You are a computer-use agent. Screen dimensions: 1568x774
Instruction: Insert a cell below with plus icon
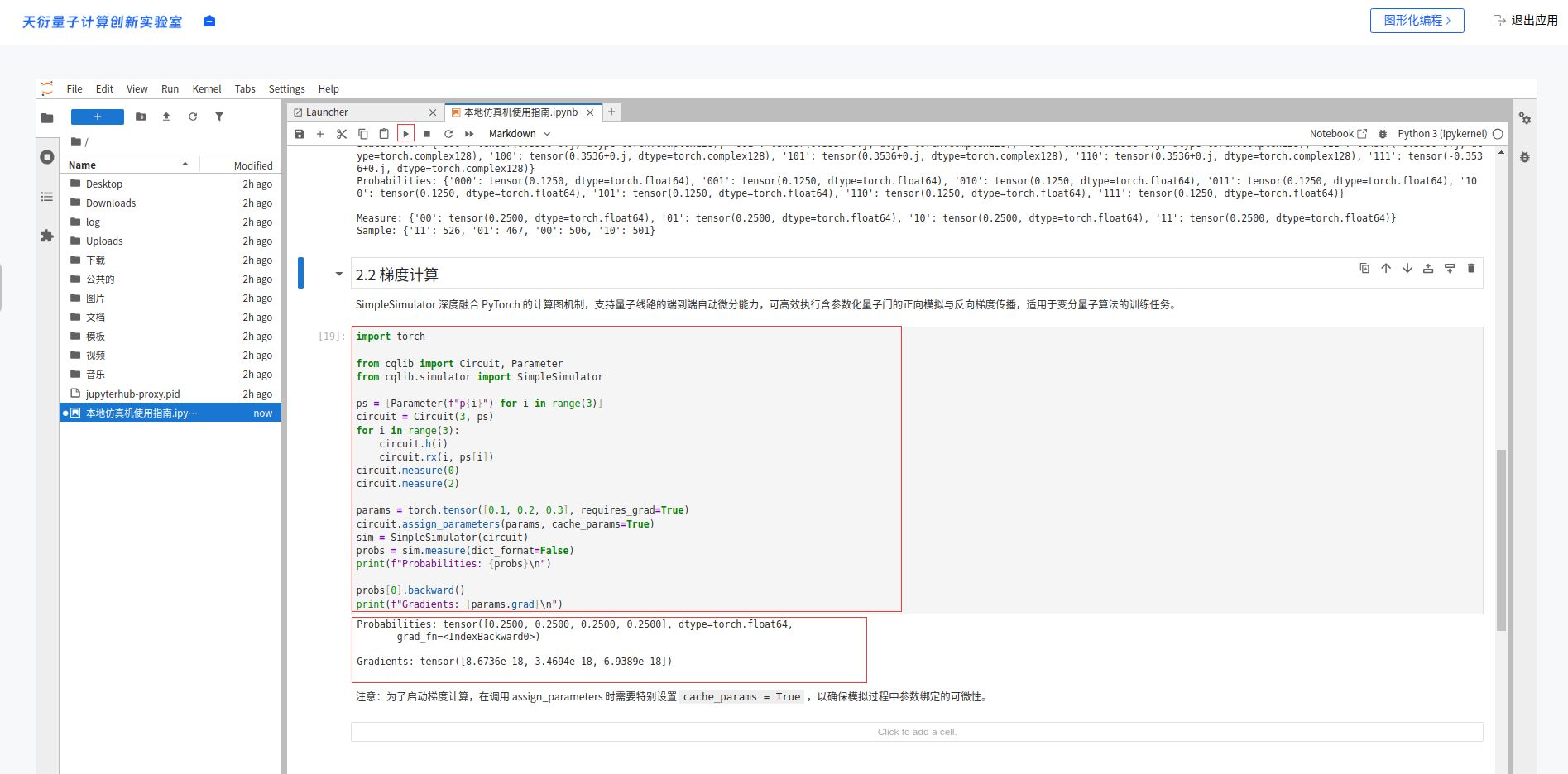[x=320, y=134]
